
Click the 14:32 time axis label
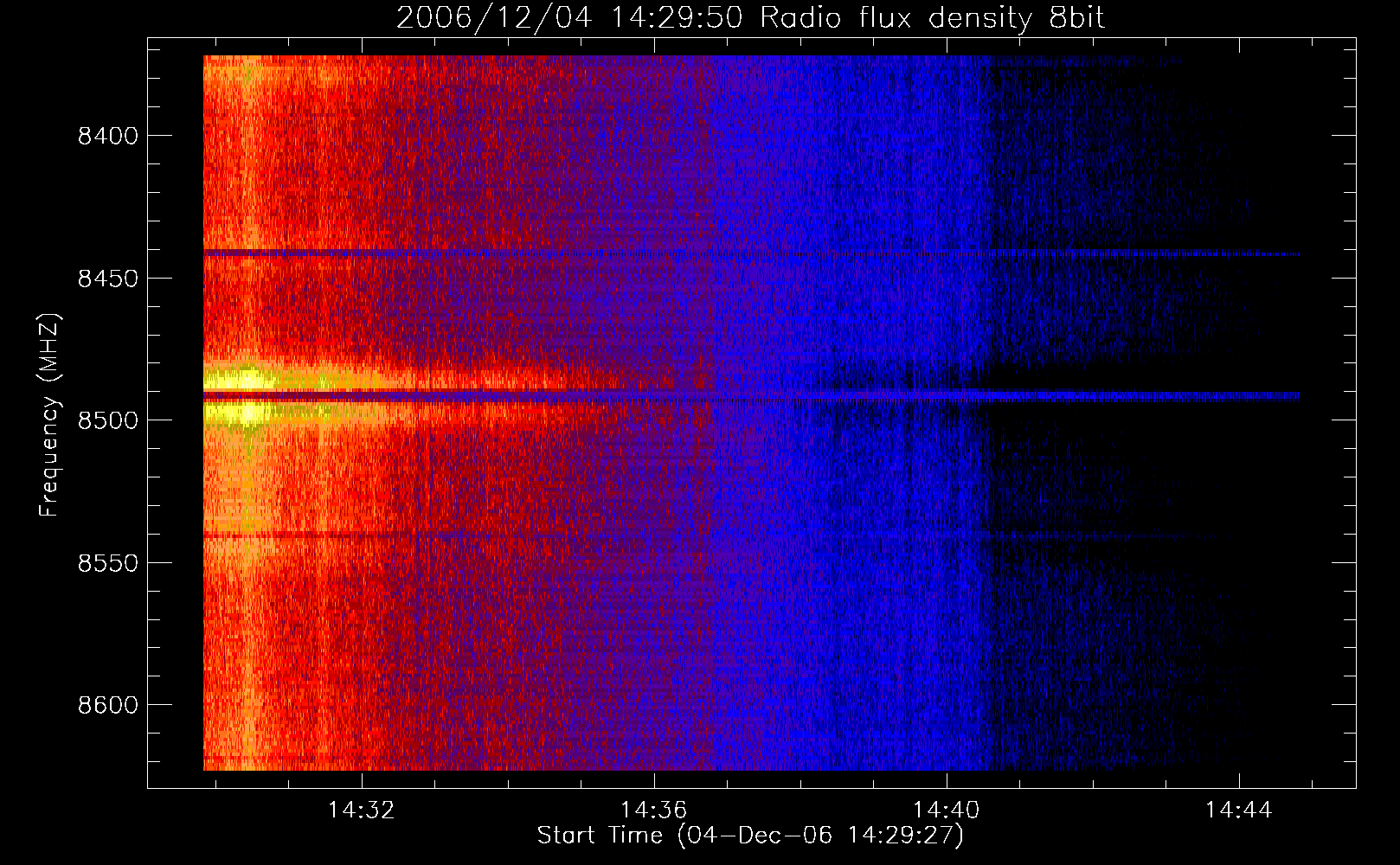[361, 810]
